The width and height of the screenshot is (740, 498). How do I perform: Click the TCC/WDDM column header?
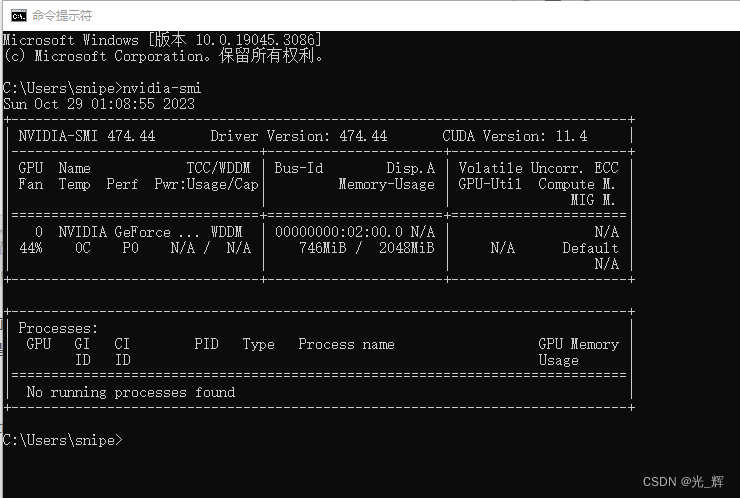tap(219, 168)
